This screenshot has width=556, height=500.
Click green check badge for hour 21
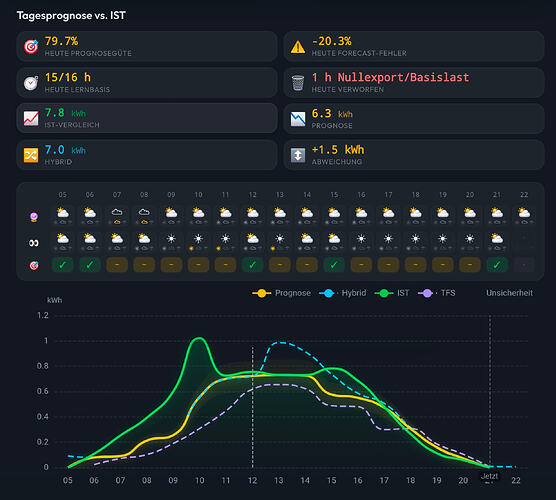497,265
